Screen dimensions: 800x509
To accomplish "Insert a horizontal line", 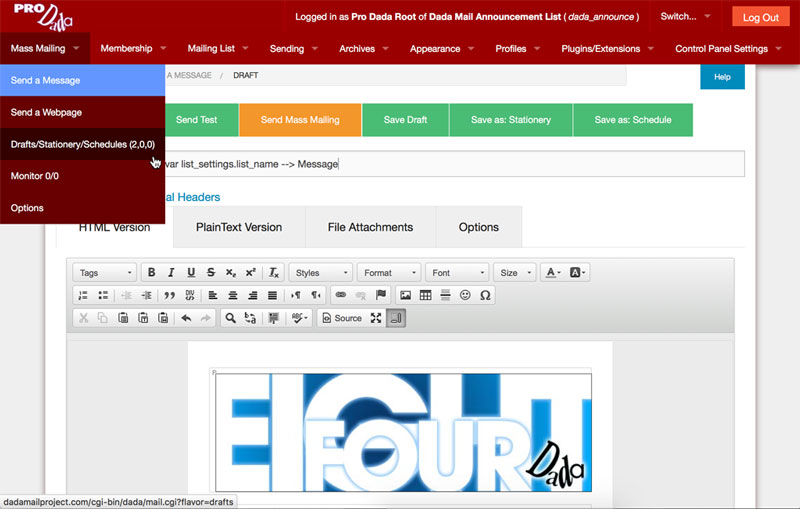I will click(445, 295).
